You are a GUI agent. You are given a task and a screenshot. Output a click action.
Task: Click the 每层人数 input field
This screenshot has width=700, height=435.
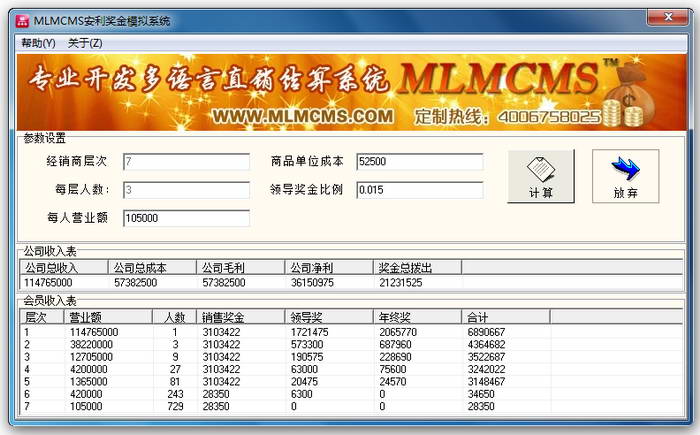pos(187,190)
